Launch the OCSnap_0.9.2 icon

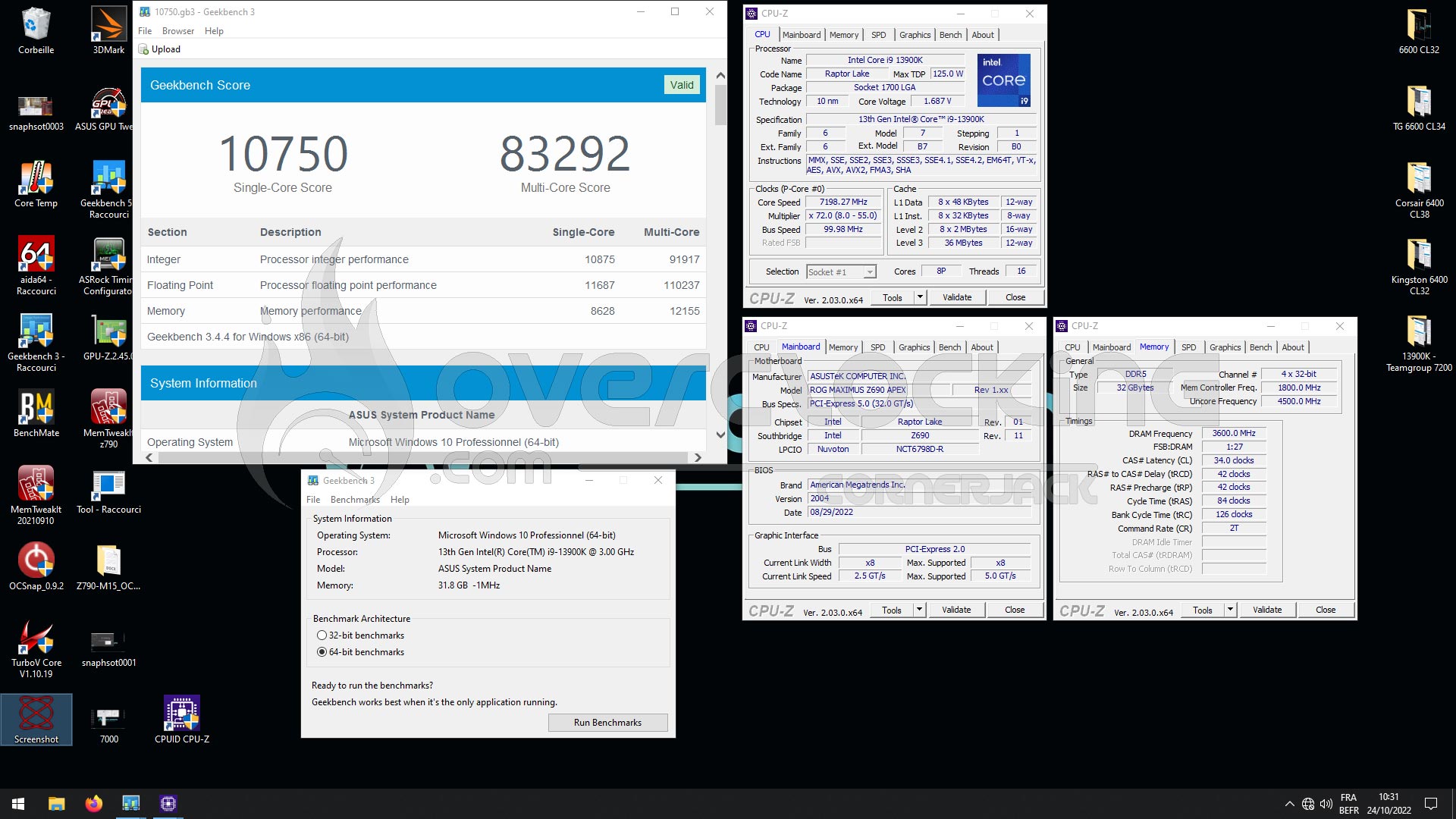36,567
